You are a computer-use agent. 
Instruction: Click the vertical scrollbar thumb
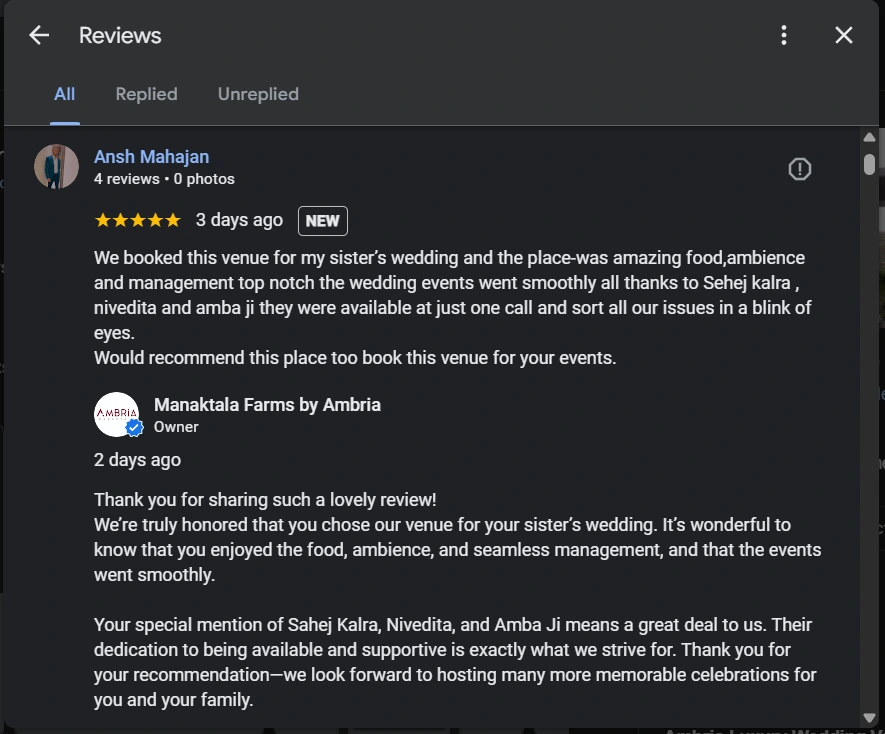point(870,163)
